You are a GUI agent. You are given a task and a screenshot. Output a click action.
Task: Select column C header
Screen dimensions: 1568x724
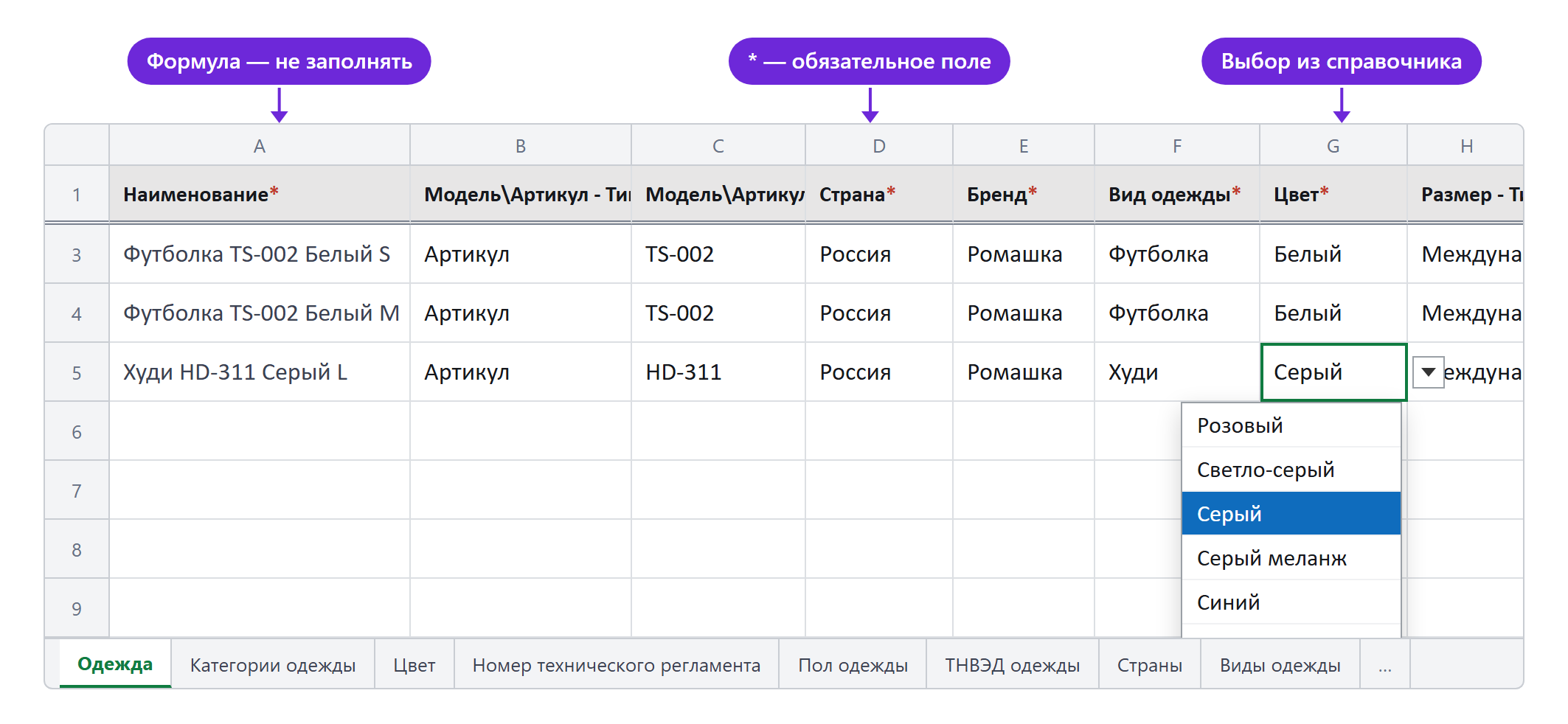[x=718, y=145]
